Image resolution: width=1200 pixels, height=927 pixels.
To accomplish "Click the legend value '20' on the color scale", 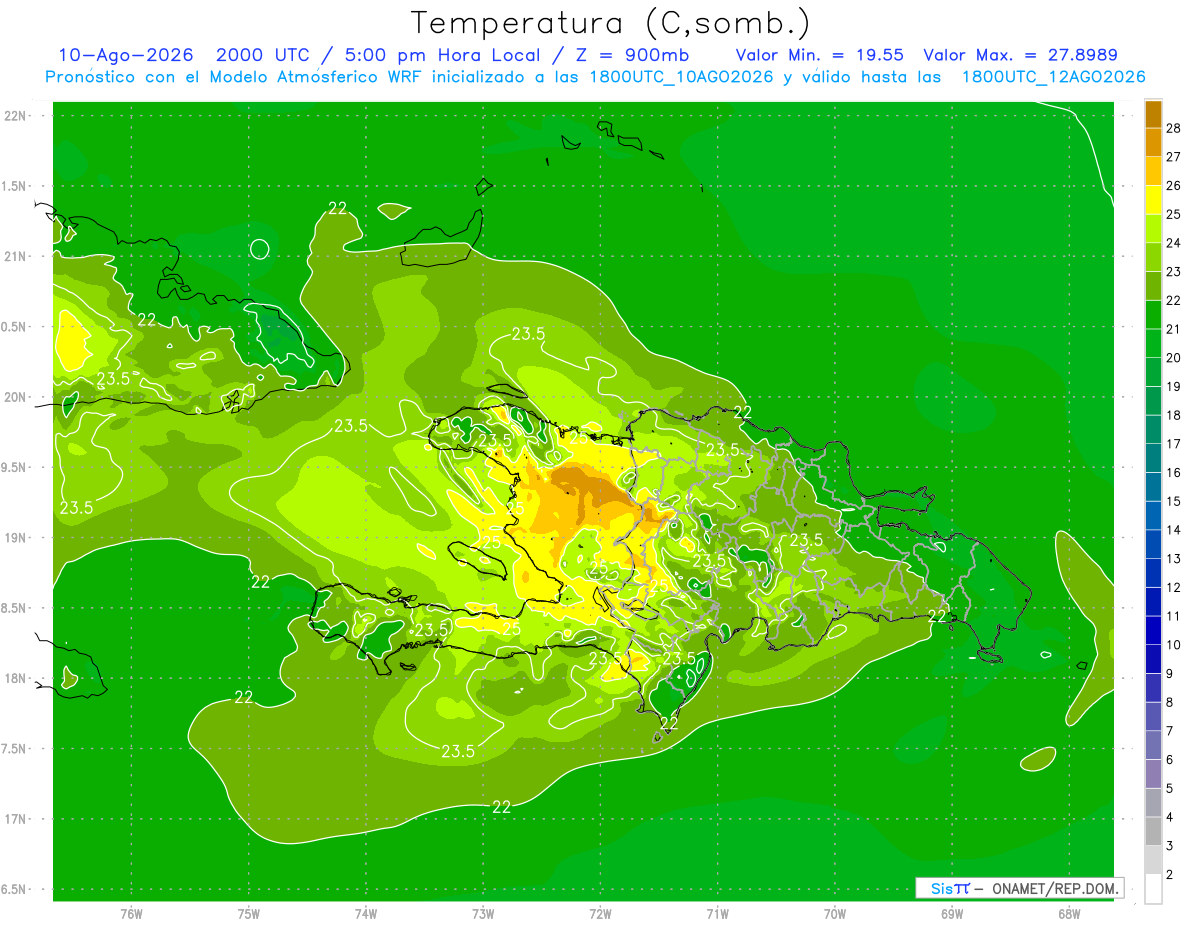I will [x=1173, y=357].
